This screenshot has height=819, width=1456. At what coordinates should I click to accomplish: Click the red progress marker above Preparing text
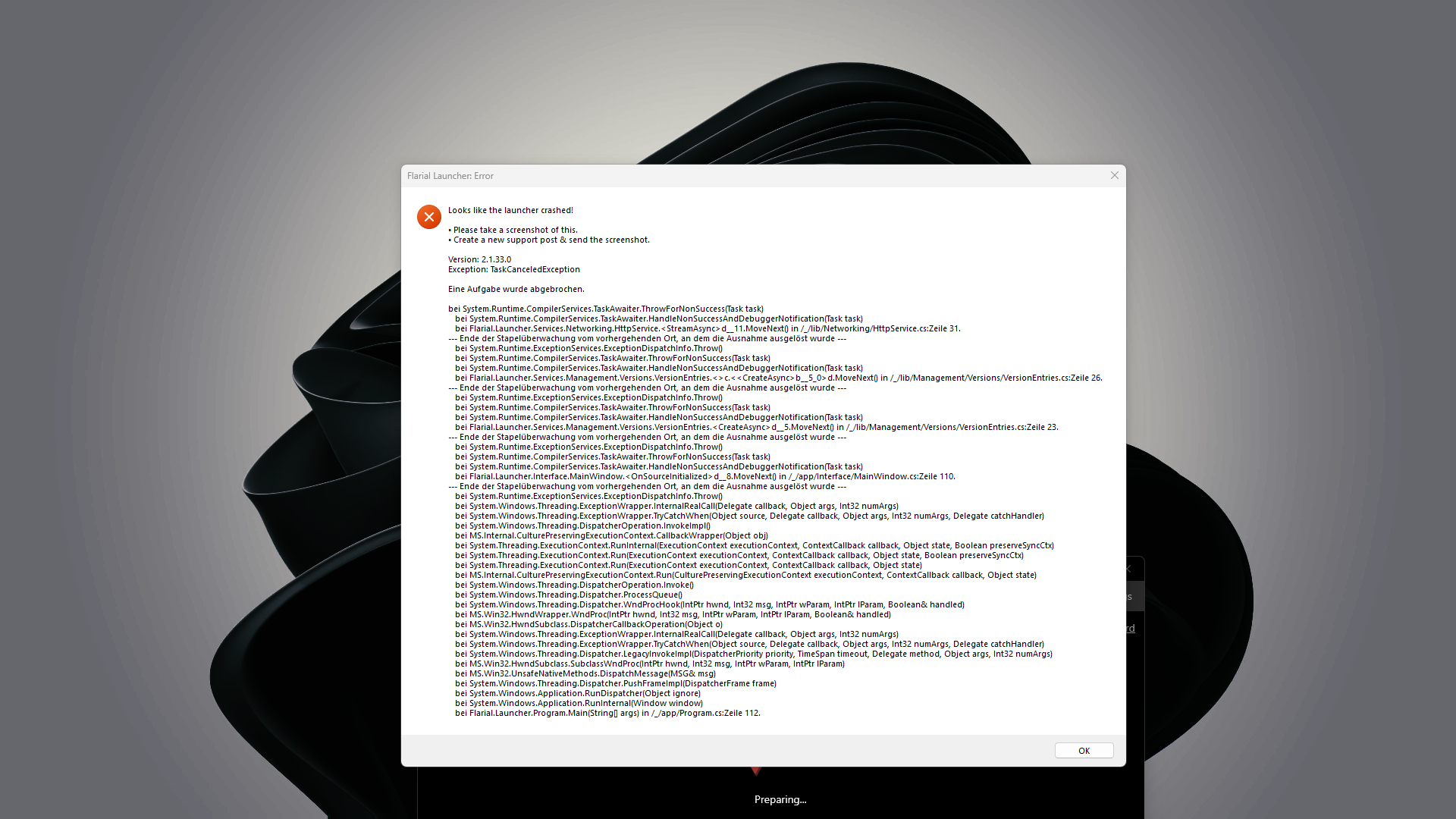coord(757,771)
